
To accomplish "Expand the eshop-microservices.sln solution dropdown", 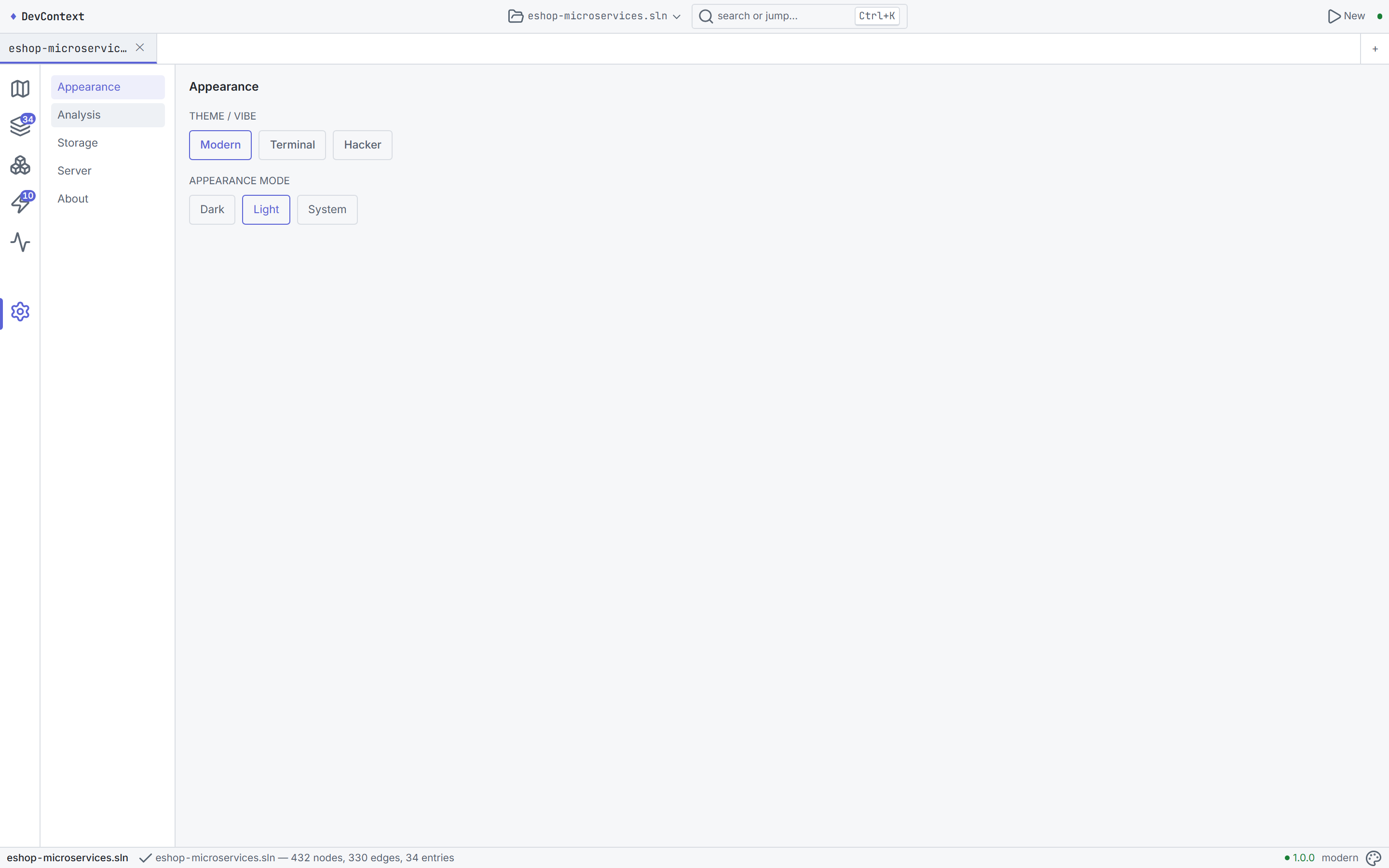I will click(595, 16).
